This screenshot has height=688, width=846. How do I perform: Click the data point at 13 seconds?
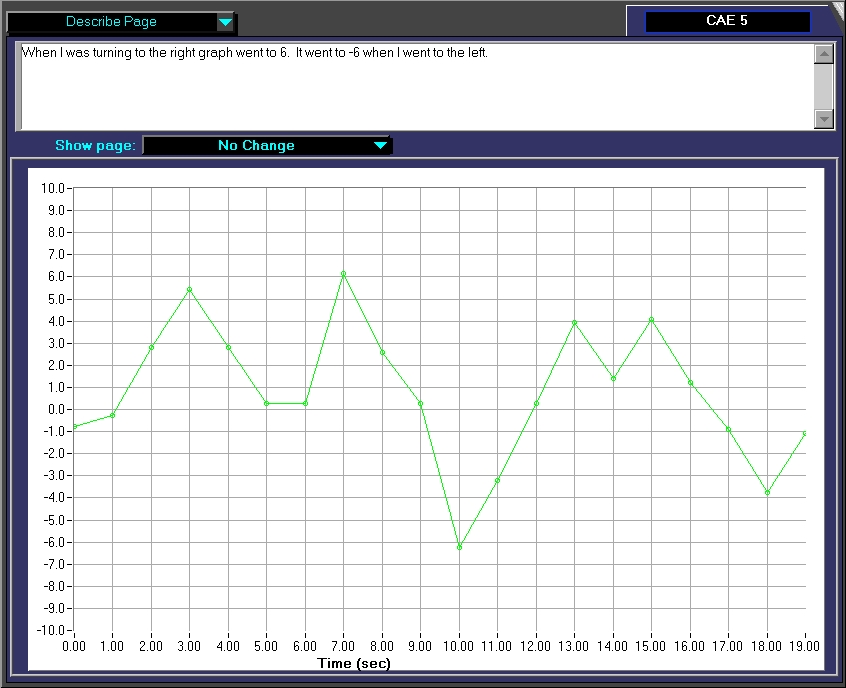point(574,322)
